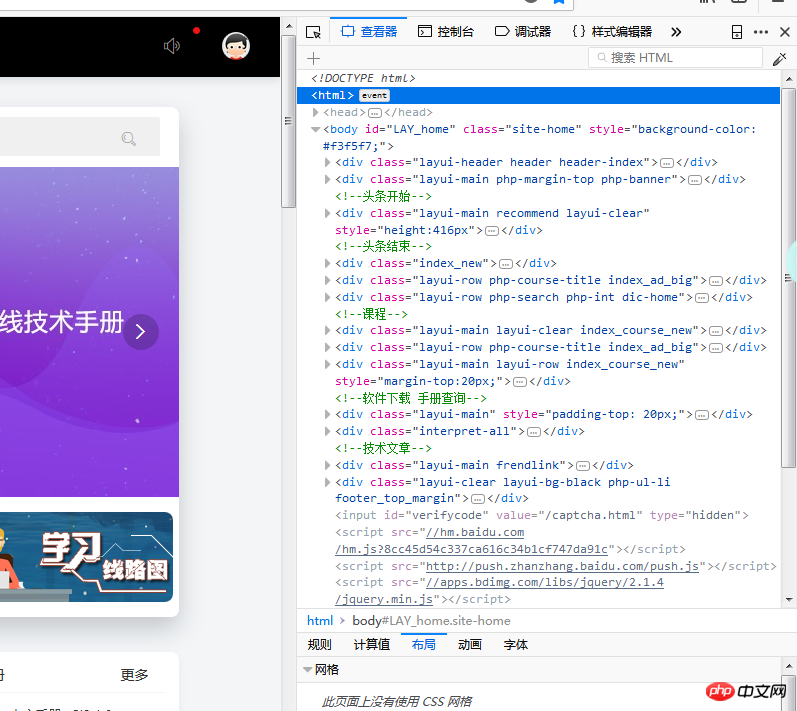Open the 字体 fonts tab
The image size is (797, 711).
coord(515,645)
